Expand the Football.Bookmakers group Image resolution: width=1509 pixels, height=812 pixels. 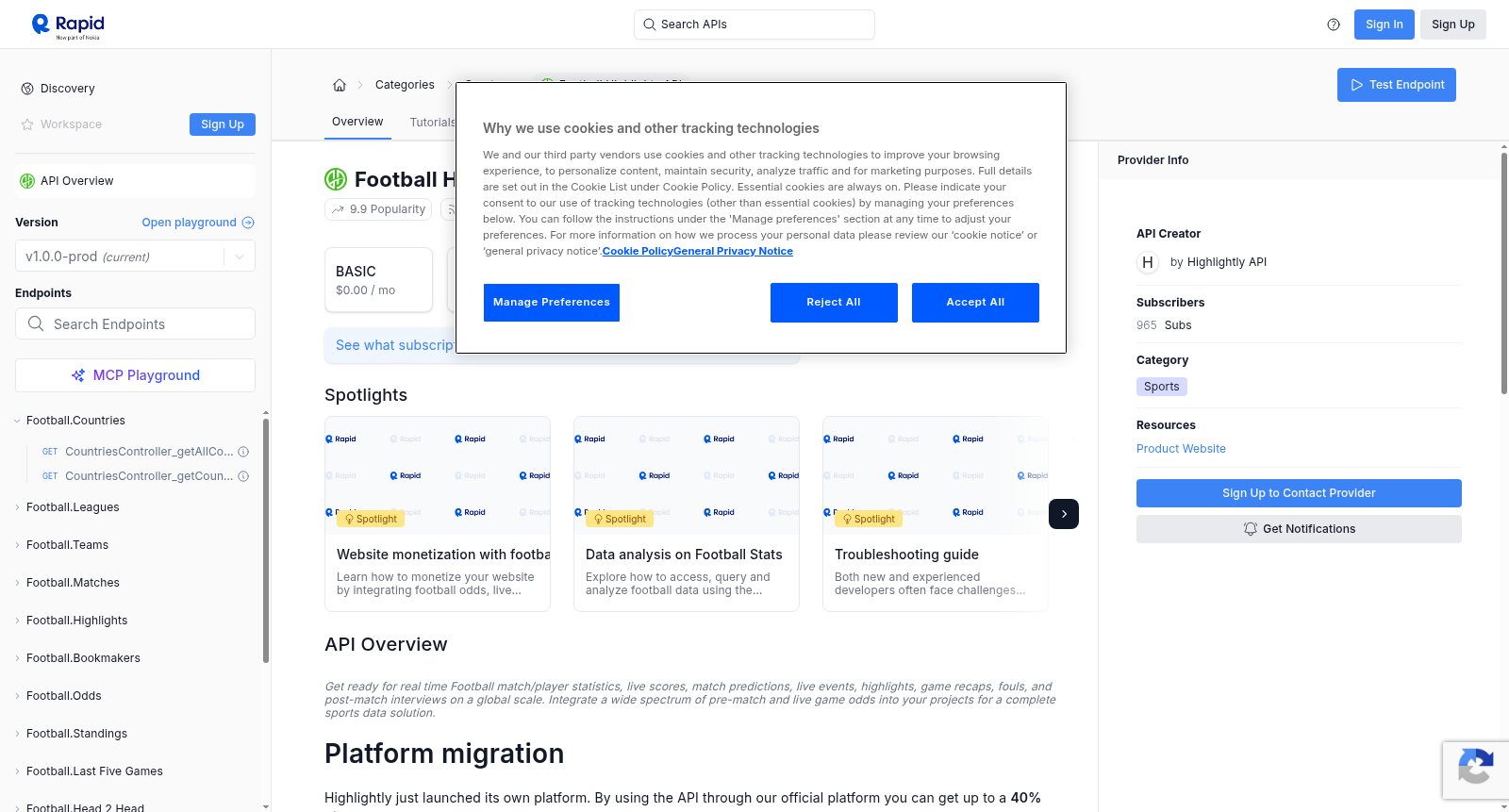click(x=17, y=658)
